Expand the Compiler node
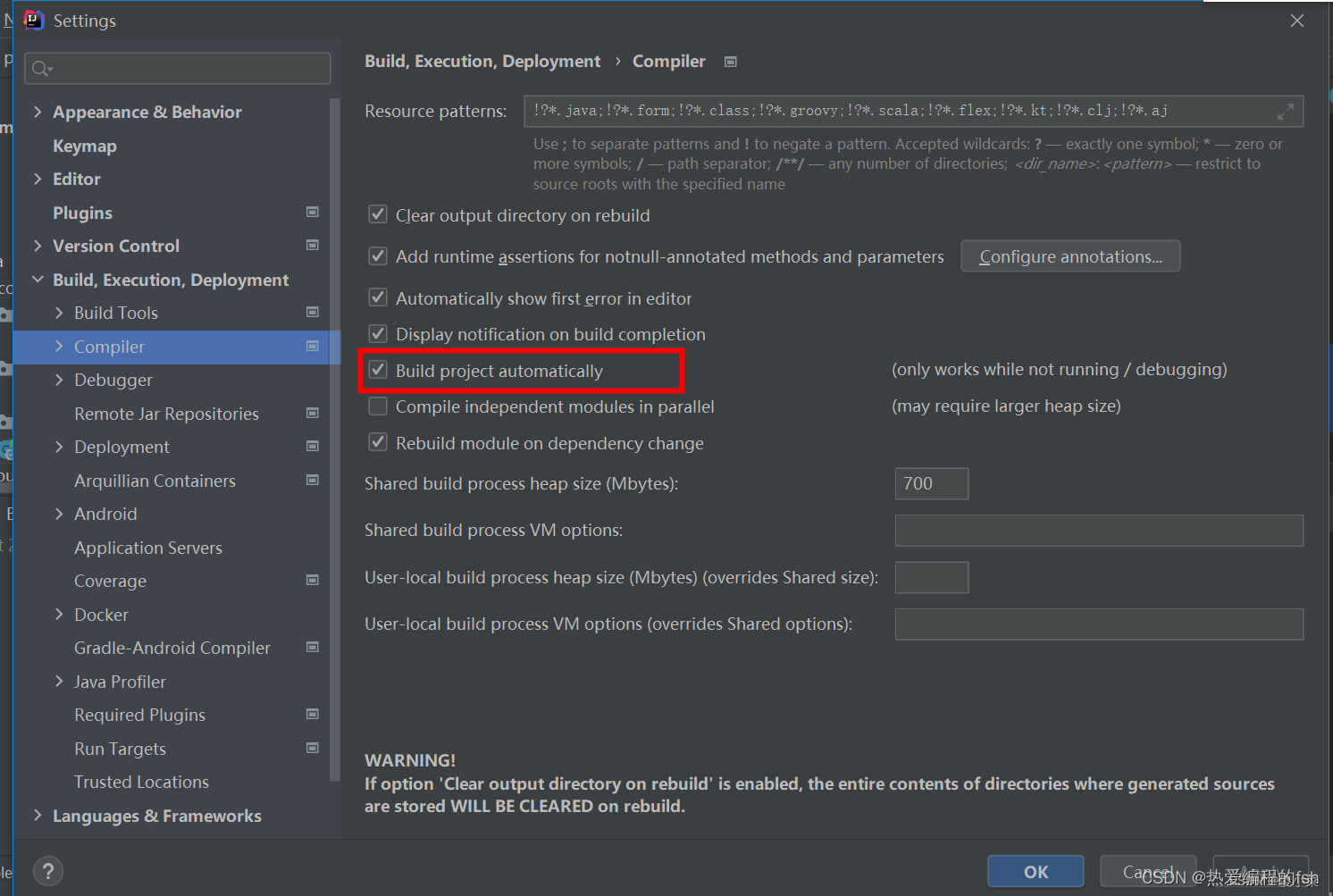 tap(59, 347)
